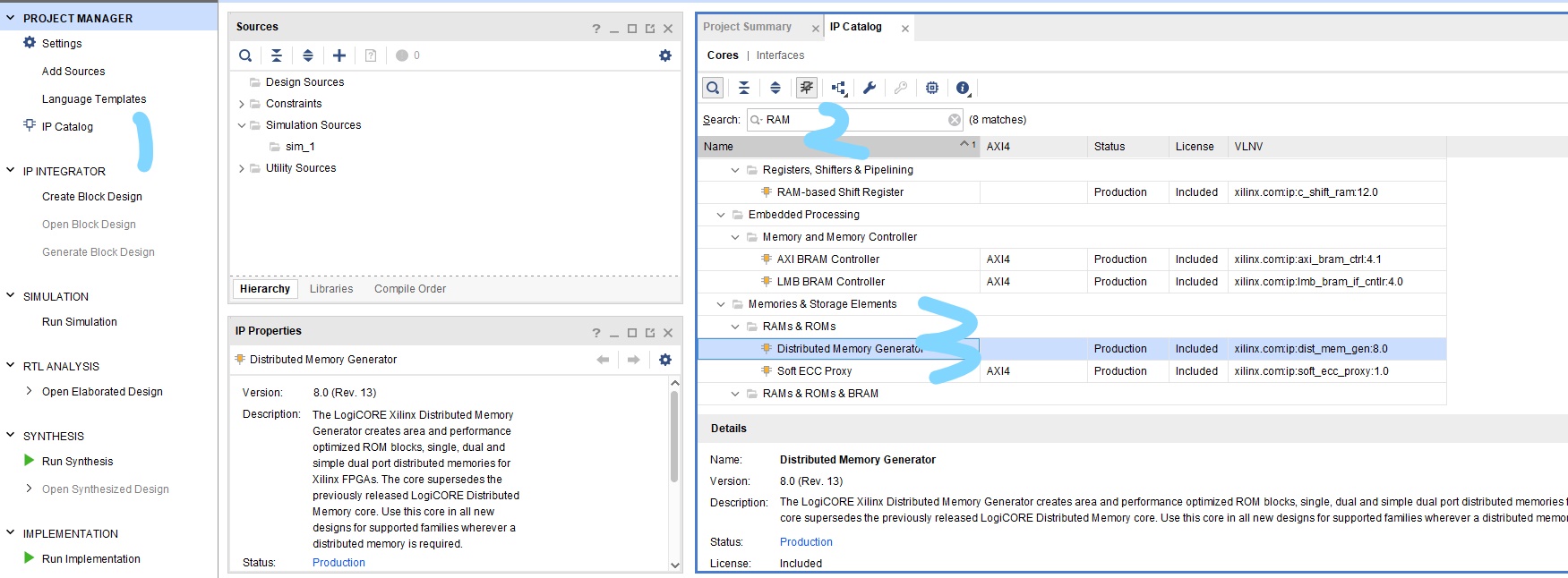Screen dimensions: 1568x578
Task: Open group-by hierarchy dropdown in IP Catalog
Action: (x=839, y=88)
